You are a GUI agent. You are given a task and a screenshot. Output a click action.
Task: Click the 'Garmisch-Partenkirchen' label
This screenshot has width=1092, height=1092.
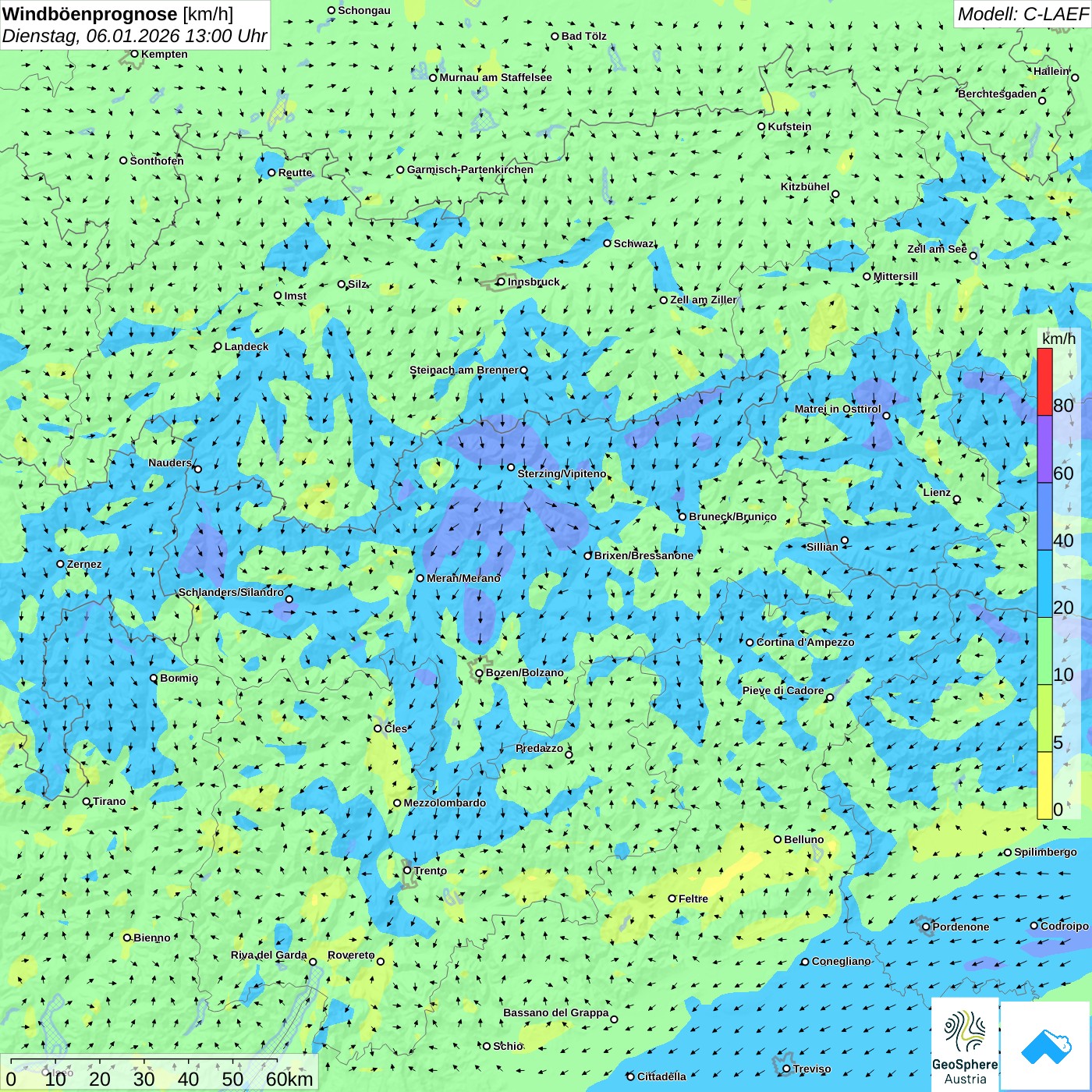coord(470,169)
